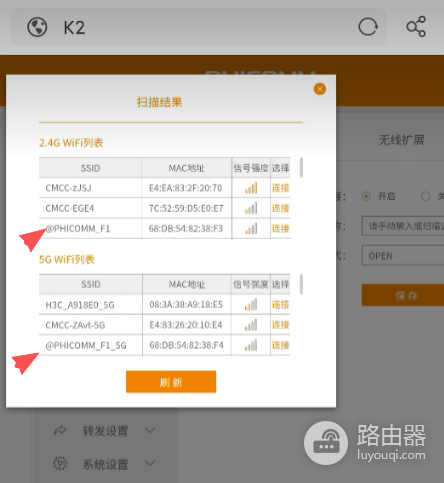
Task: Select the 开启 radio button
Action: click(x=366, y=196)
